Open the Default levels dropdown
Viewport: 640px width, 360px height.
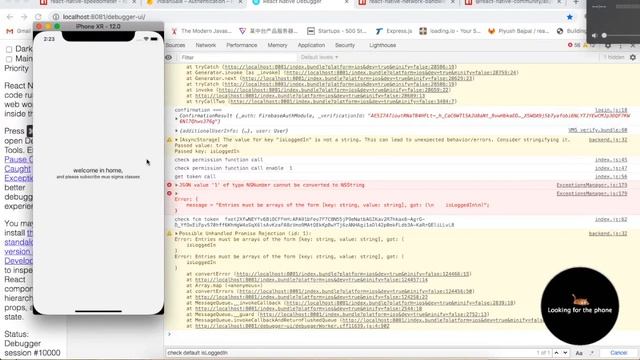pos(319,57)
